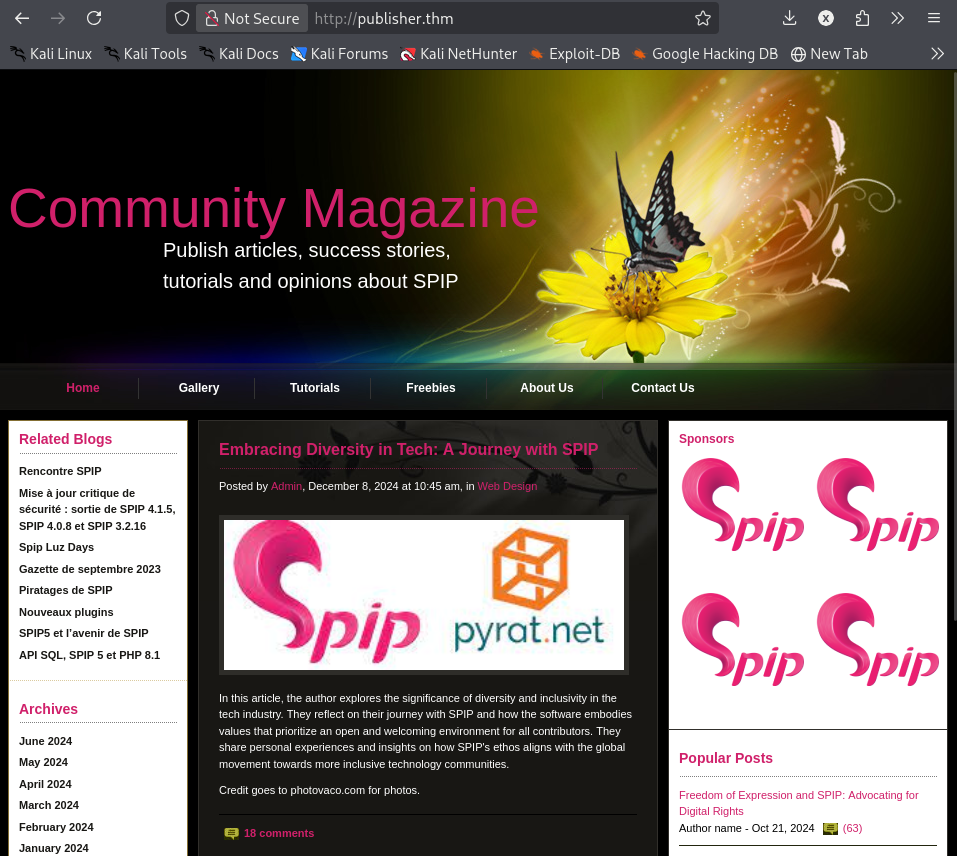Expand more tools via toolbar chevrons
The image size is (957, 856).
coord(897,18)
